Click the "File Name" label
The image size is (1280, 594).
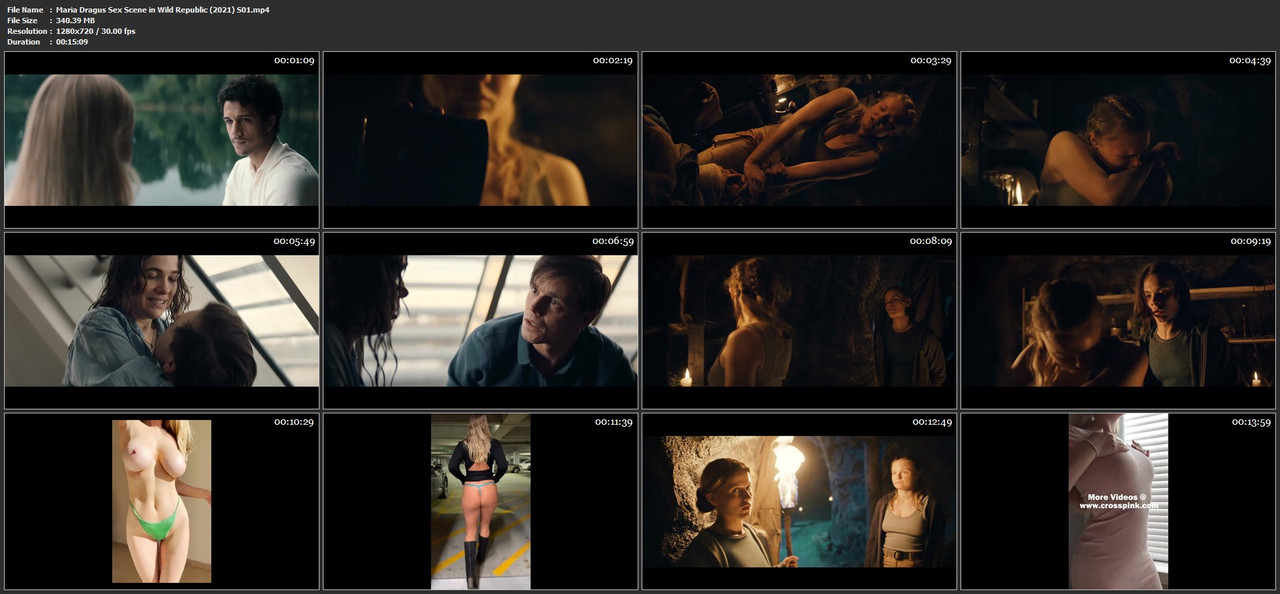(x=25, y=9)
